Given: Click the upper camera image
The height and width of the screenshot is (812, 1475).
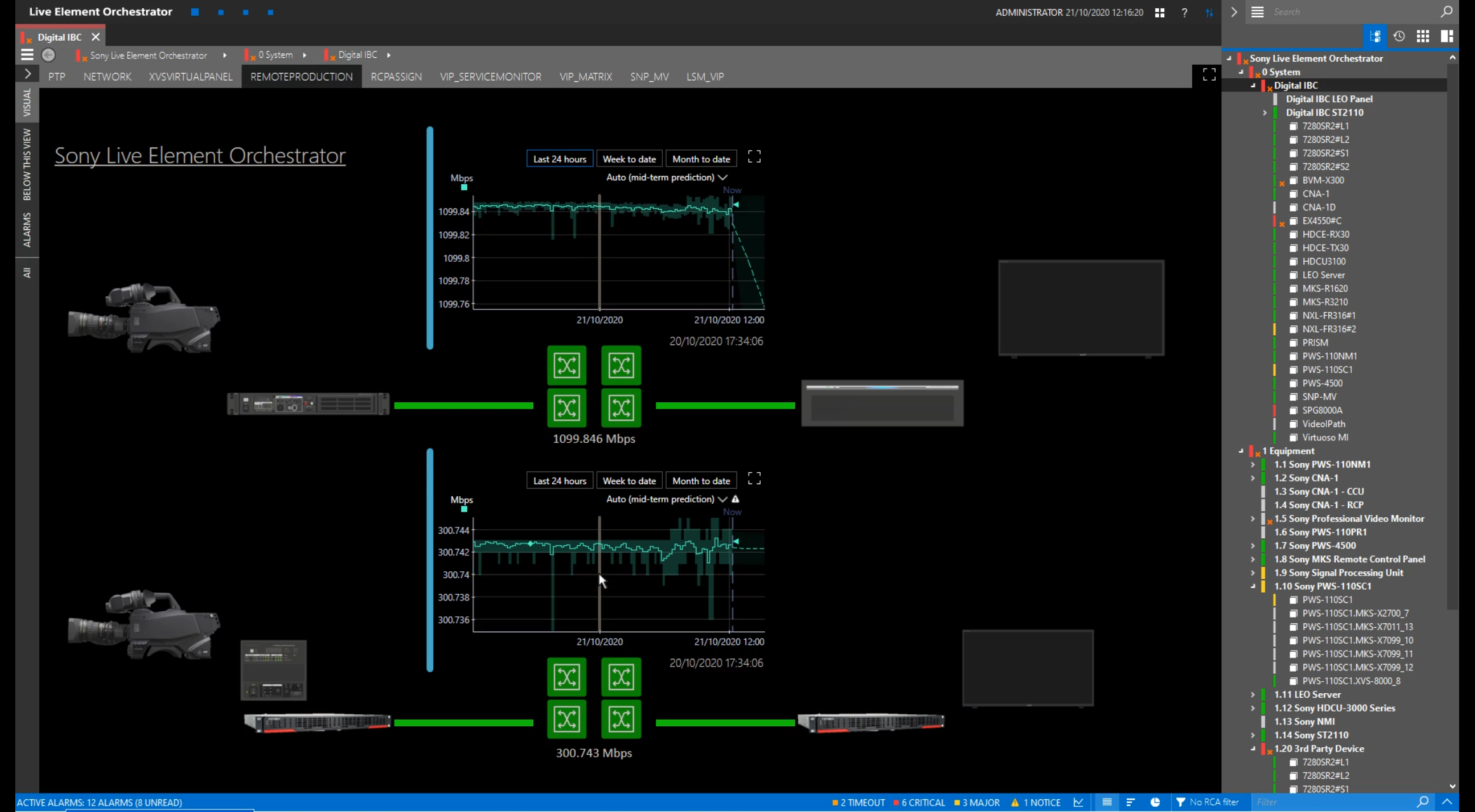Looking at the screenshot, I should 144,318.
